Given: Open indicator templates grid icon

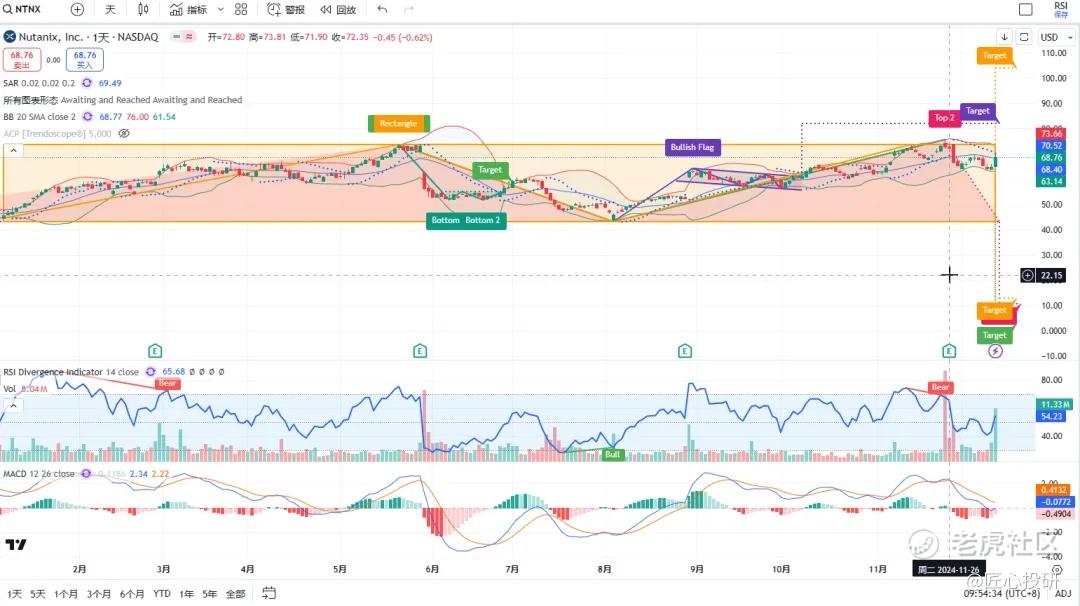Looking at the screenshot, I should [241, 10].
